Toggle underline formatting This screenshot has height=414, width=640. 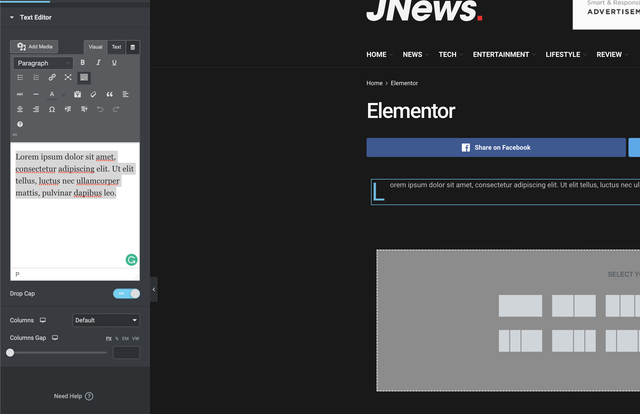tap(114, 62)
